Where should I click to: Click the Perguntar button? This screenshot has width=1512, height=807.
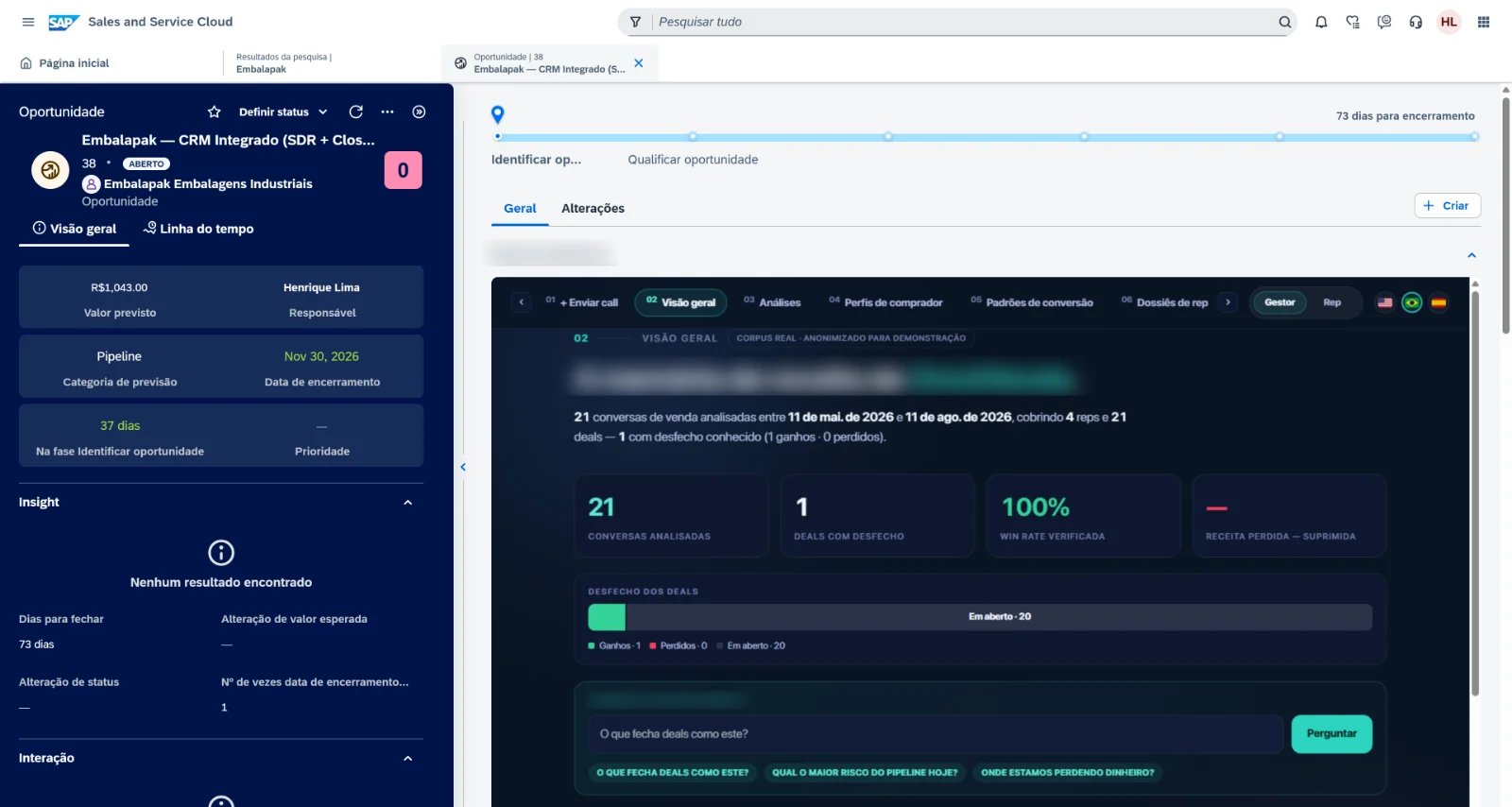tap(1332, 734)
